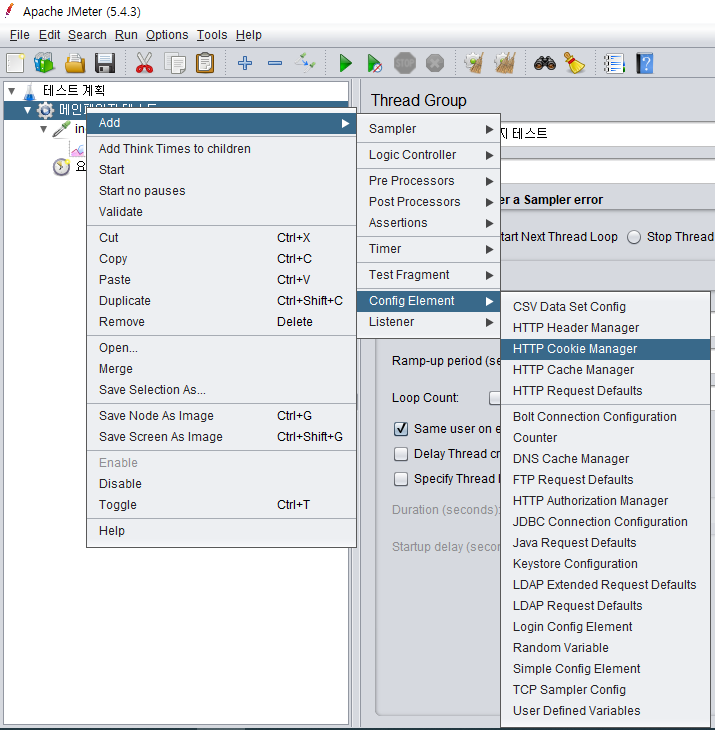Click the Cut scissors toolbar icon
The height and width of the screenshot is (730, 715).
(145, 64)
